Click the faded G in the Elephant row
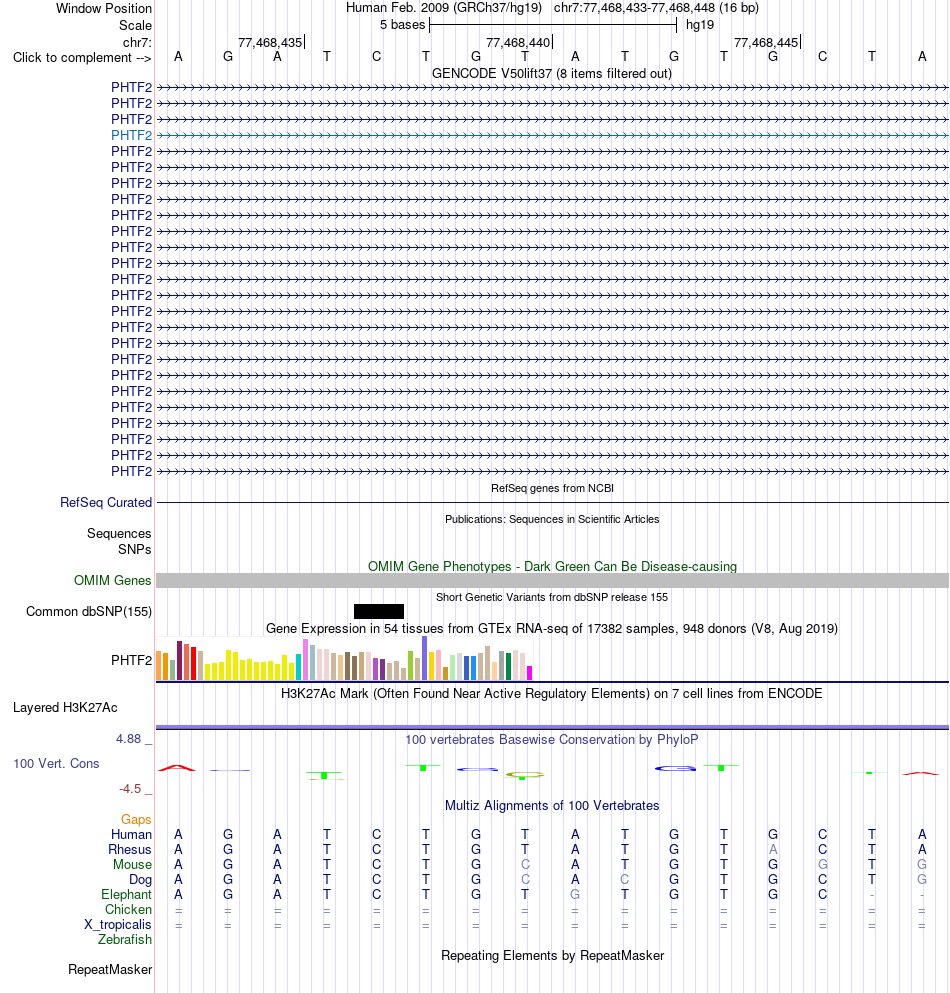The image size is (950, 993). 575,894
